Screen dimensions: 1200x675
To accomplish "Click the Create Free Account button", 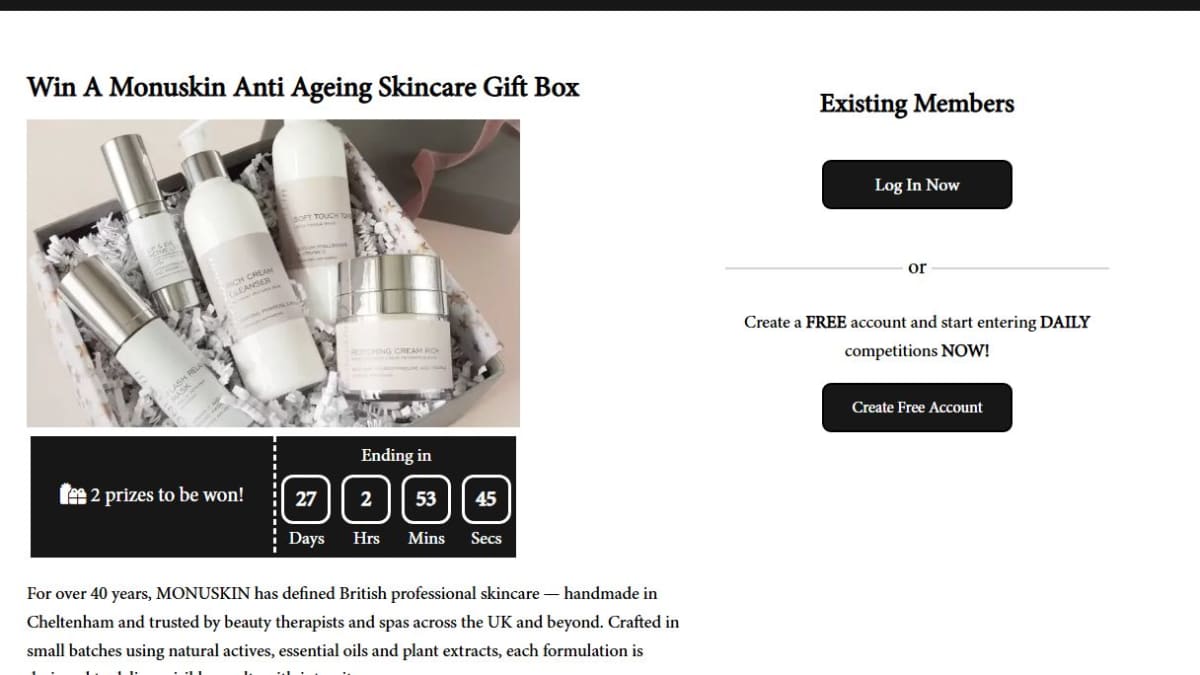I will (x=917, y=407).
